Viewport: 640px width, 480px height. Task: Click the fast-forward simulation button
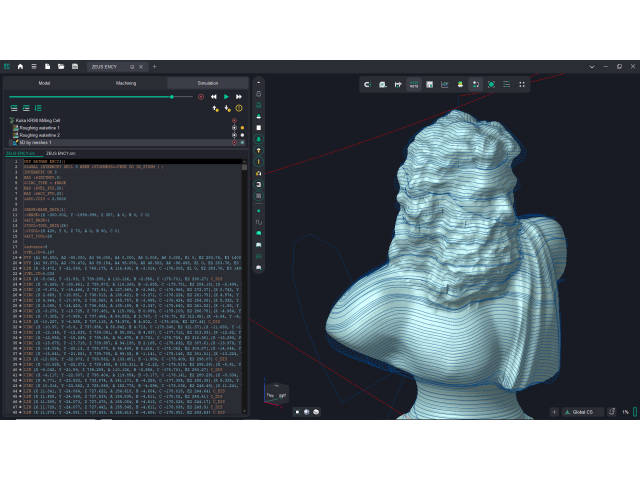pyautogui.click(x=238, y=97)
